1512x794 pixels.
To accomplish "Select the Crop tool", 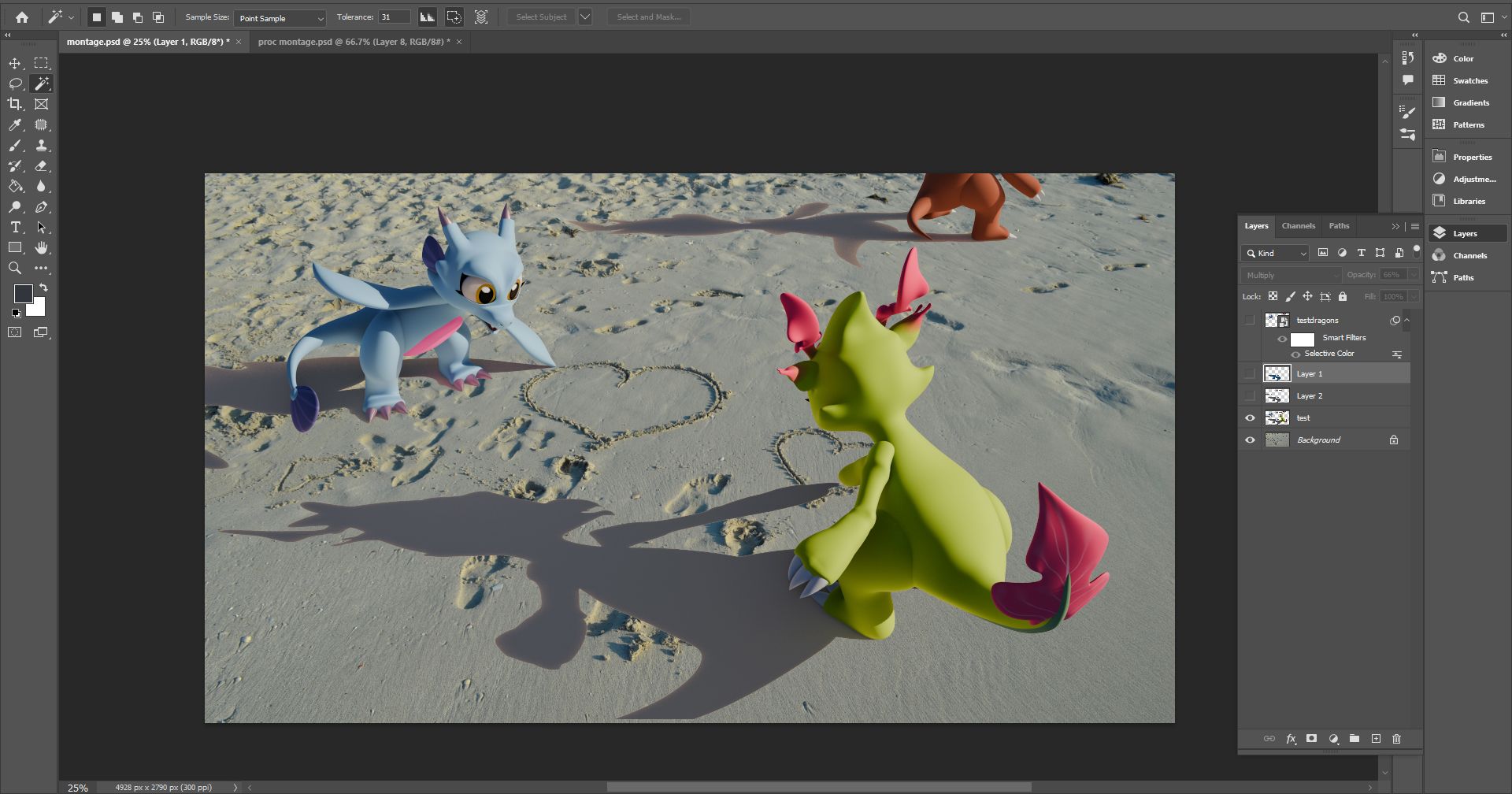I will pyautogui.click(x=15, y=104).
